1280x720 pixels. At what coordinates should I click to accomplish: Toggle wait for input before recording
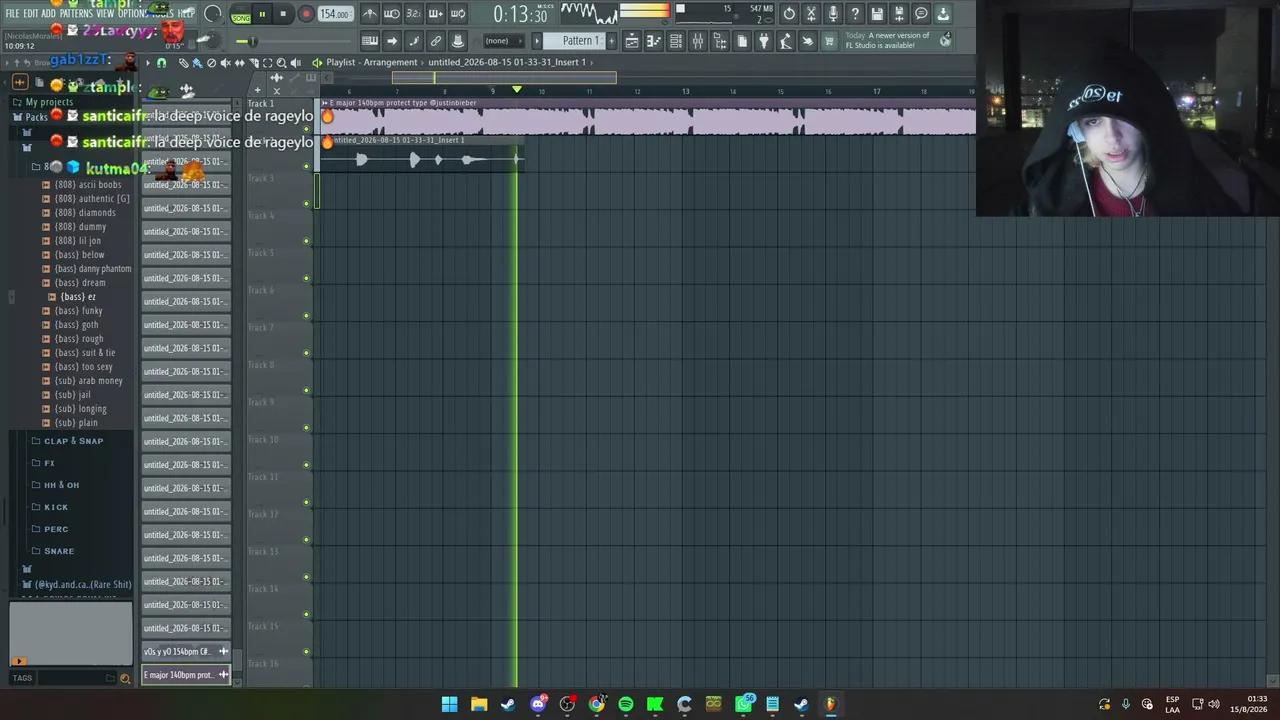pyautogui.click(x=391, y=14)
